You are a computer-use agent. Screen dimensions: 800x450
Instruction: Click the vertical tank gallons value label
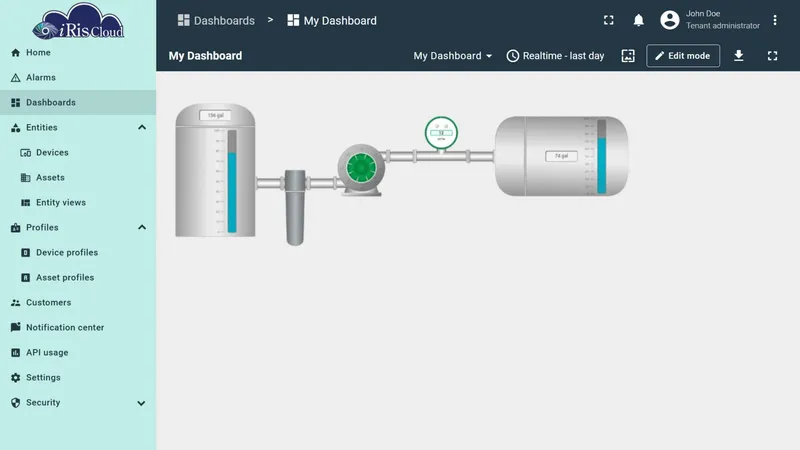(215, 115)
